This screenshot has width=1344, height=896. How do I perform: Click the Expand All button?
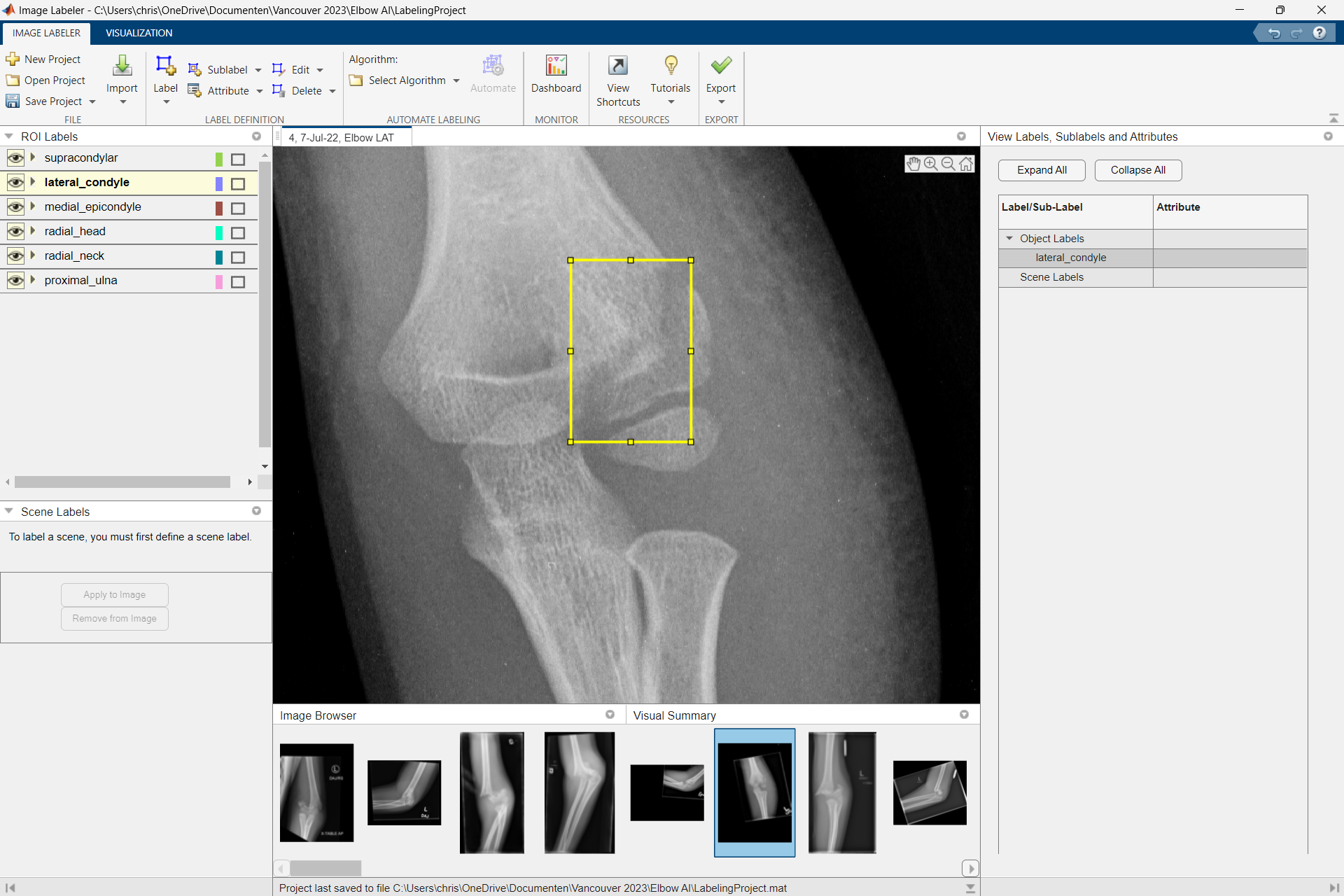1042,170
